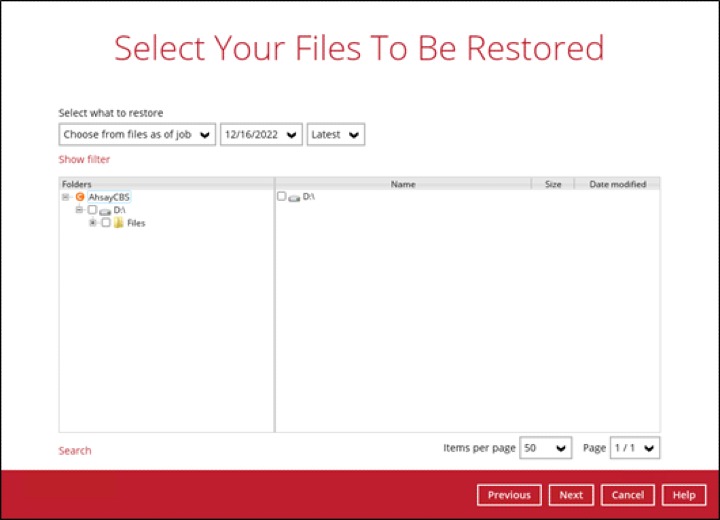
Task: Open the 12/16/2022 date dropdown
Action: 261,135
